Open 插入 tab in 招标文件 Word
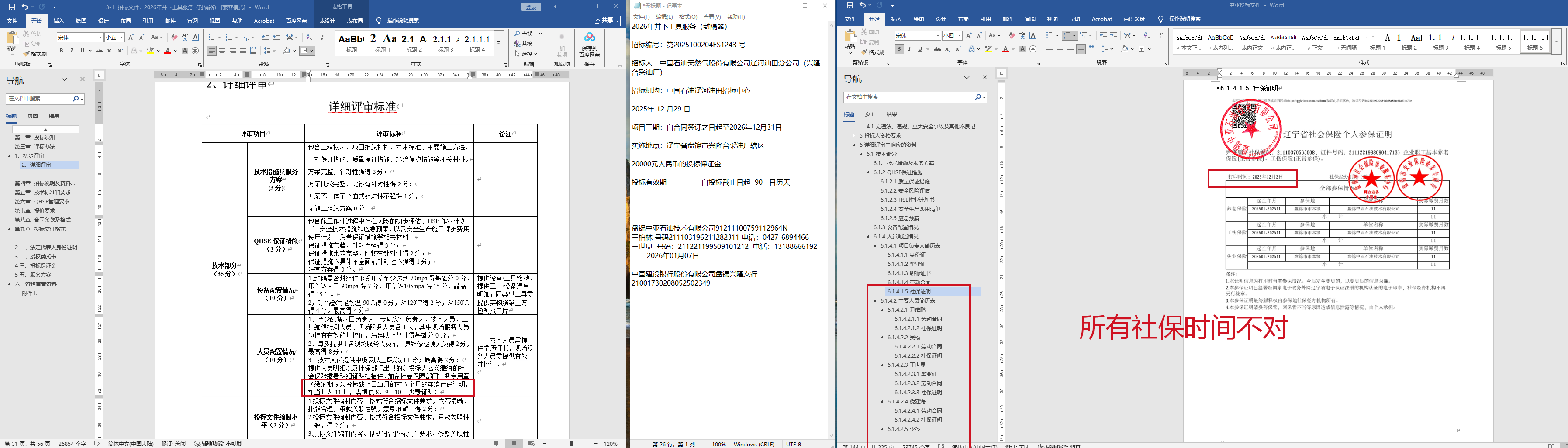The image size is (1568, 448). coord(59,21)
